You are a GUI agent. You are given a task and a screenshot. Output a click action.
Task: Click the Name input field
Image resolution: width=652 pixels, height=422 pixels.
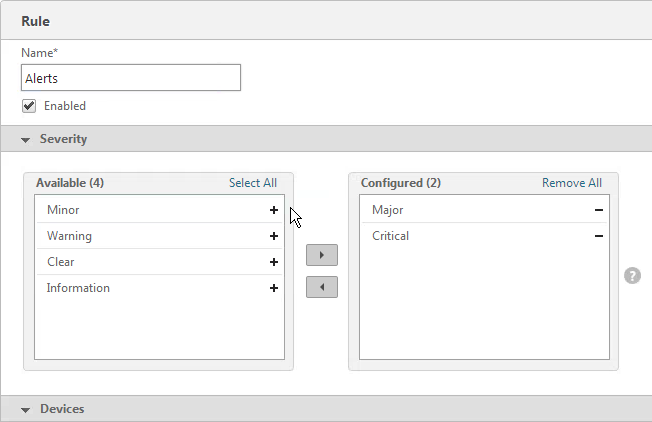[x=131, y=78]
